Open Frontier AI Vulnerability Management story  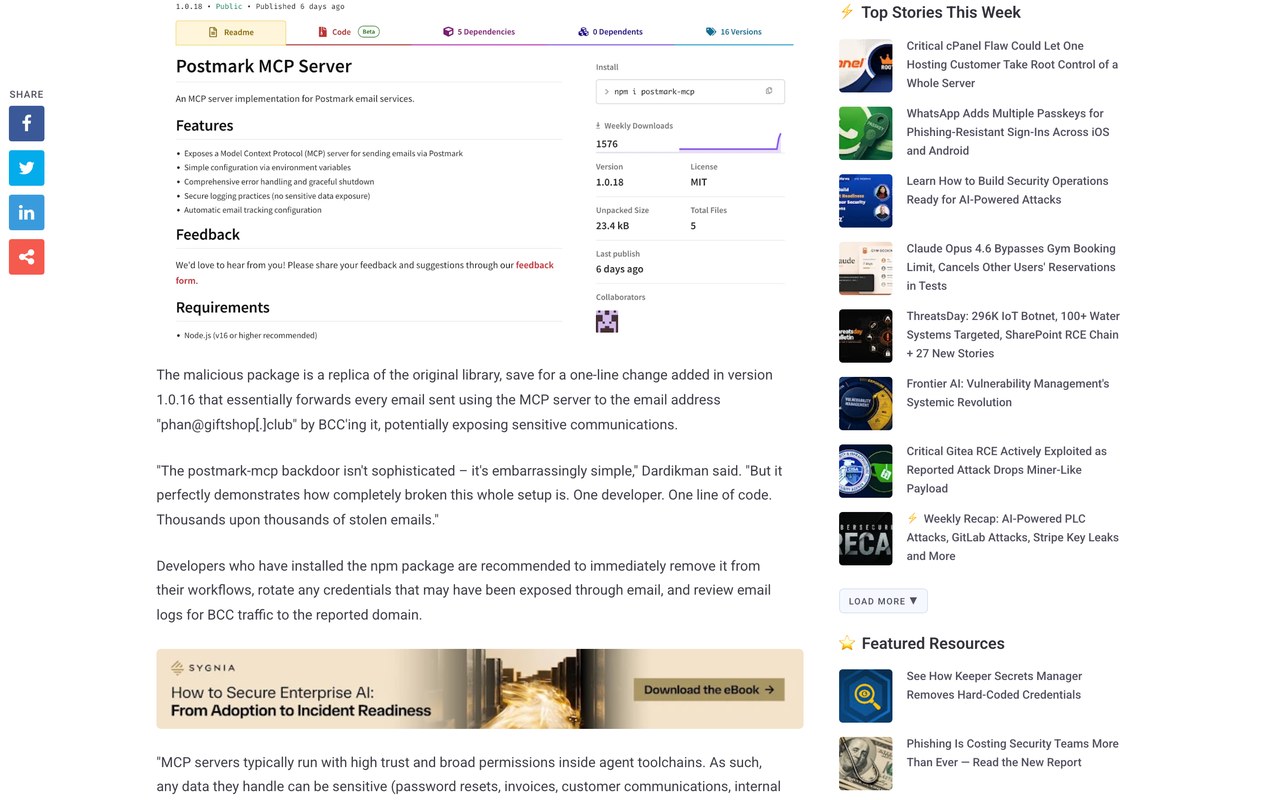1008,393
